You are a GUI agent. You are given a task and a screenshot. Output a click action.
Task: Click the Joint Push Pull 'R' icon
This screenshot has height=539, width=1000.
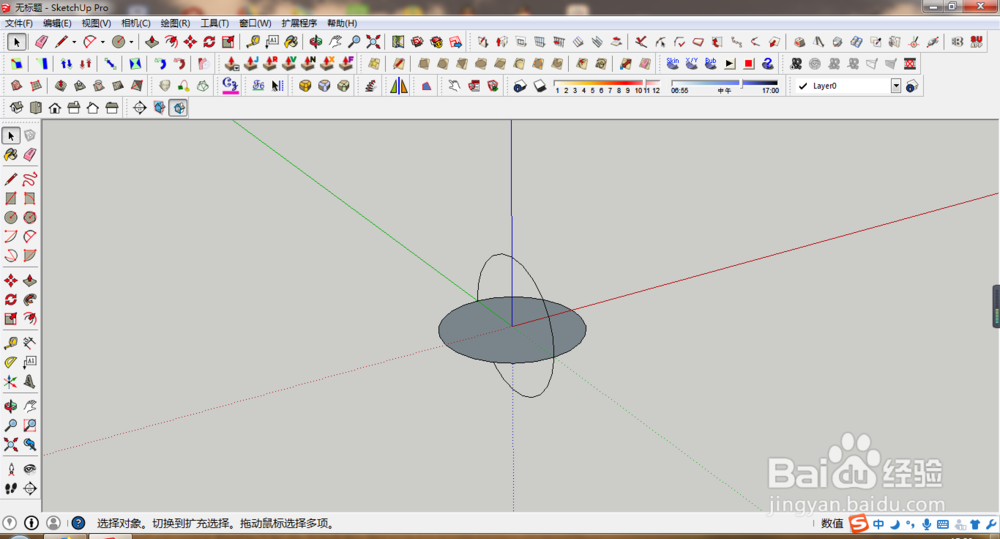[270, 64]
